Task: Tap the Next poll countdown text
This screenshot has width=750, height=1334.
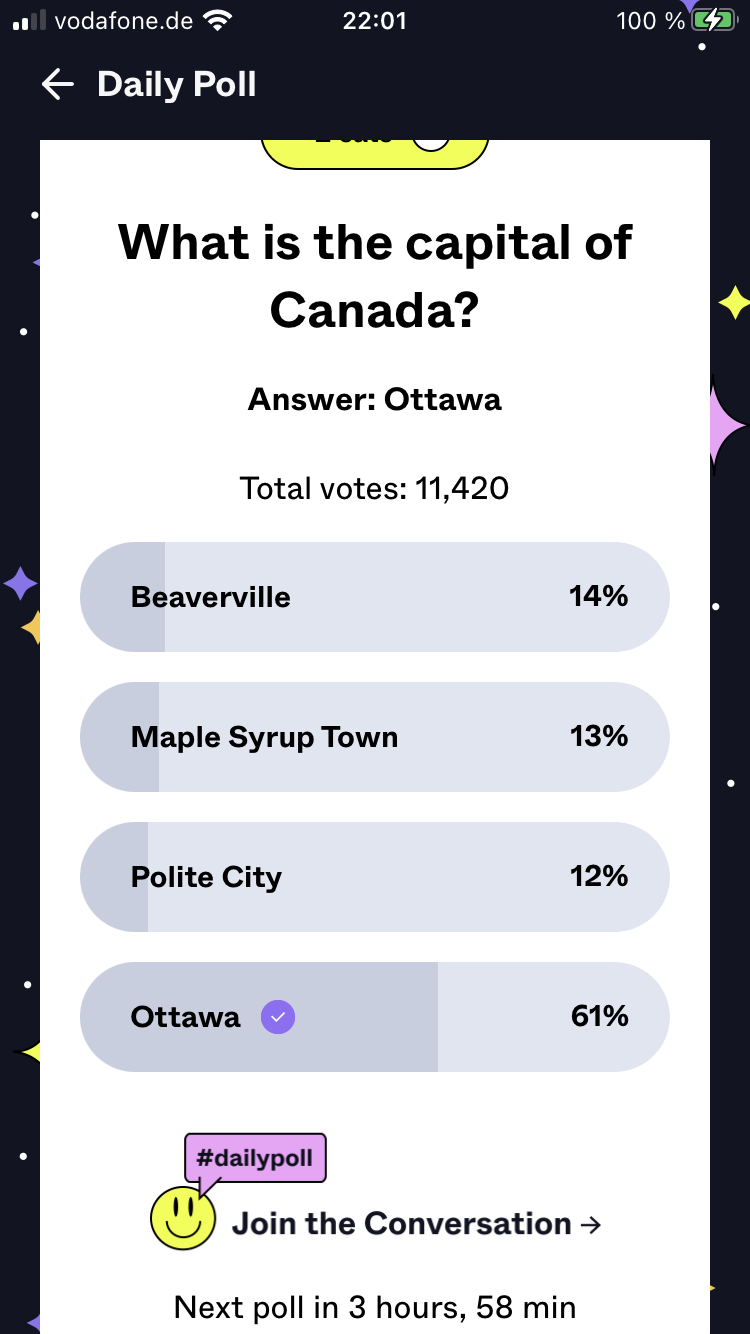Action: [x=375, y=1307]
